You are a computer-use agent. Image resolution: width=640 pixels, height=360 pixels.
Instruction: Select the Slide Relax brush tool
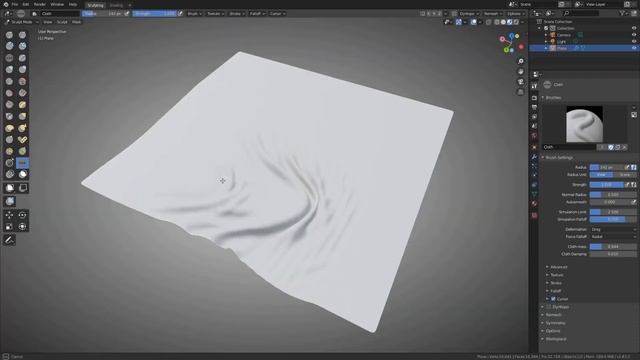pos(9,163)
